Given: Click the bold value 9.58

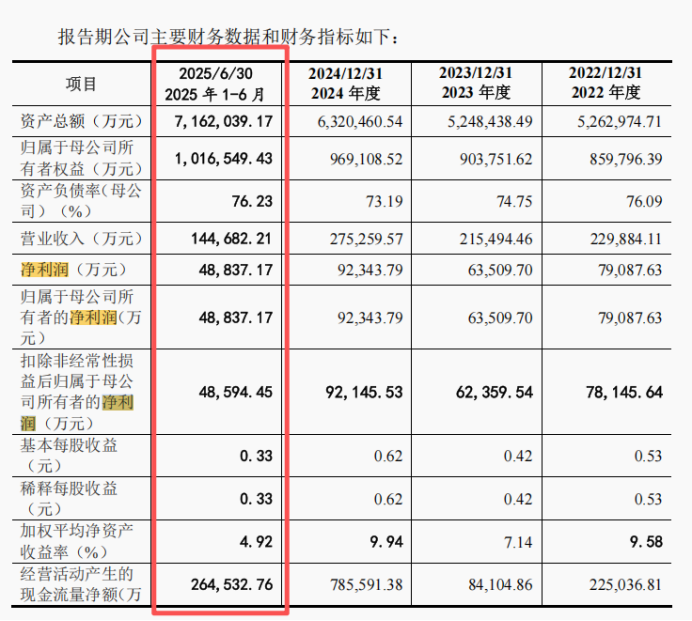Looking at the screenshot, I should [642, 541].
